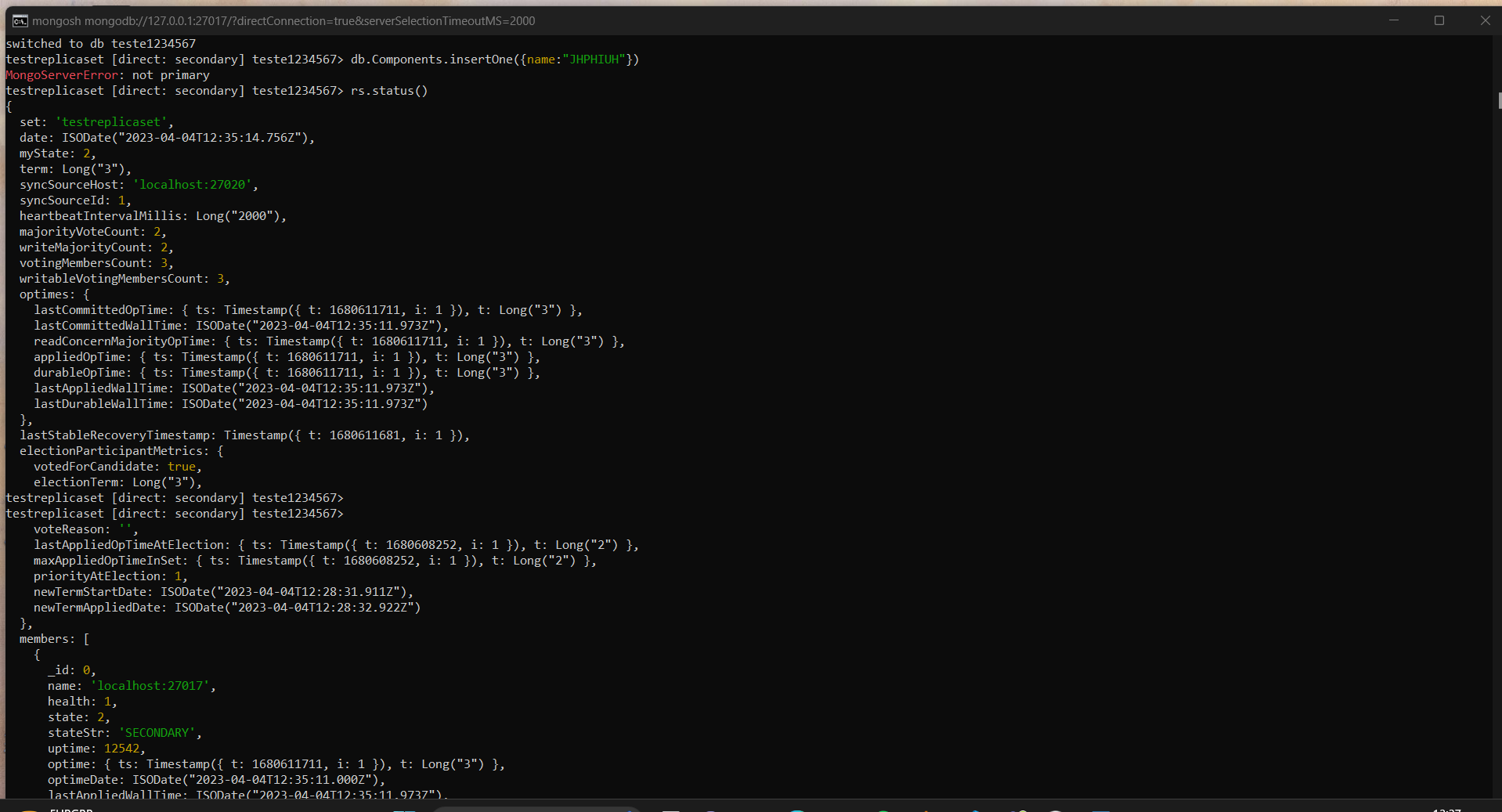Click the console icon in the title bar
Viewport: 1502px width, 812px height.
(x=20, y=20)
